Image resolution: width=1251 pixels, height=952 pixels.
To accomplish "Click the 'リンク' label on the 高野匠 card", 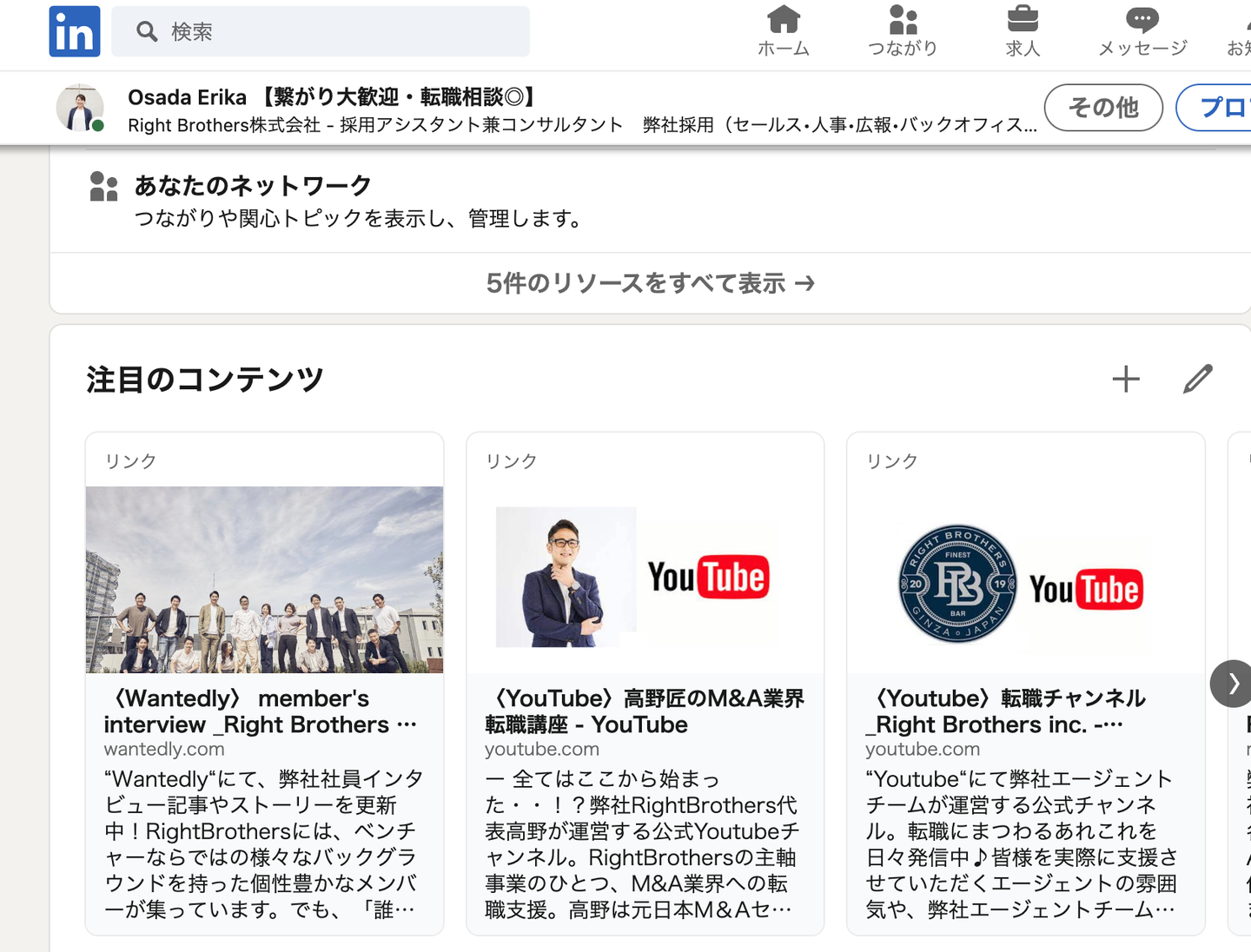I will 511,461.
